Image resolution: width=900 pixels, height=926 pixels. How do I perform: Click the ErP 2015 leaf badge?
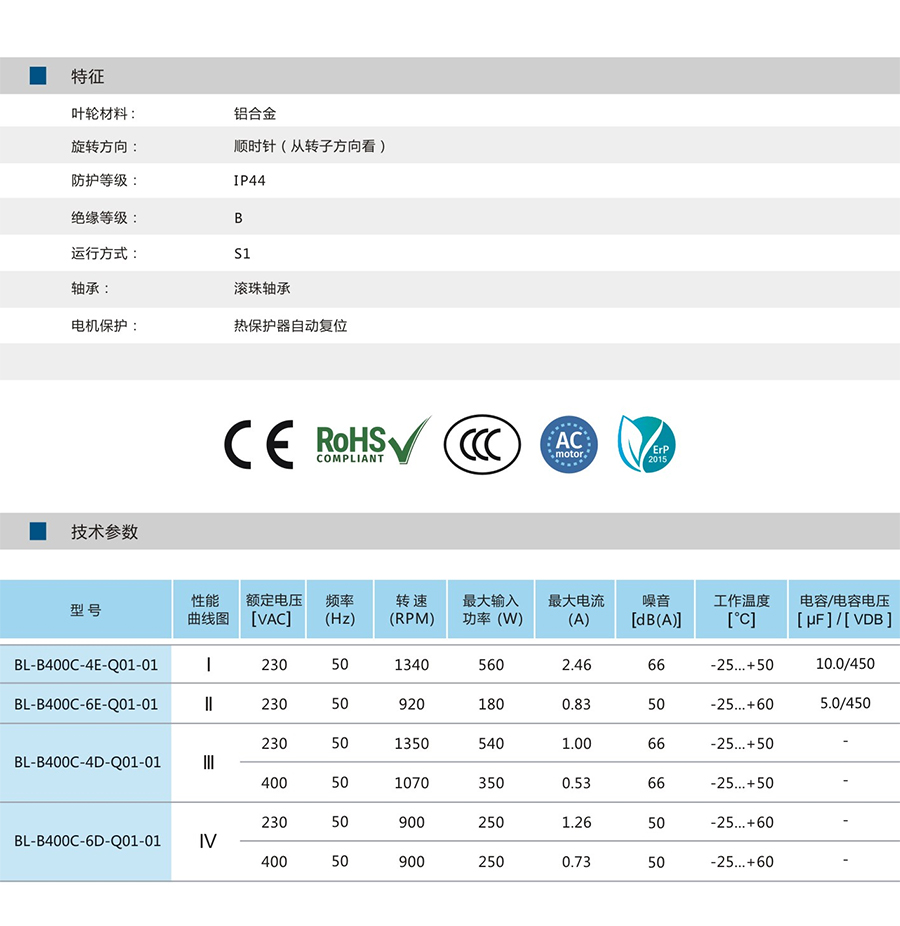647,444
